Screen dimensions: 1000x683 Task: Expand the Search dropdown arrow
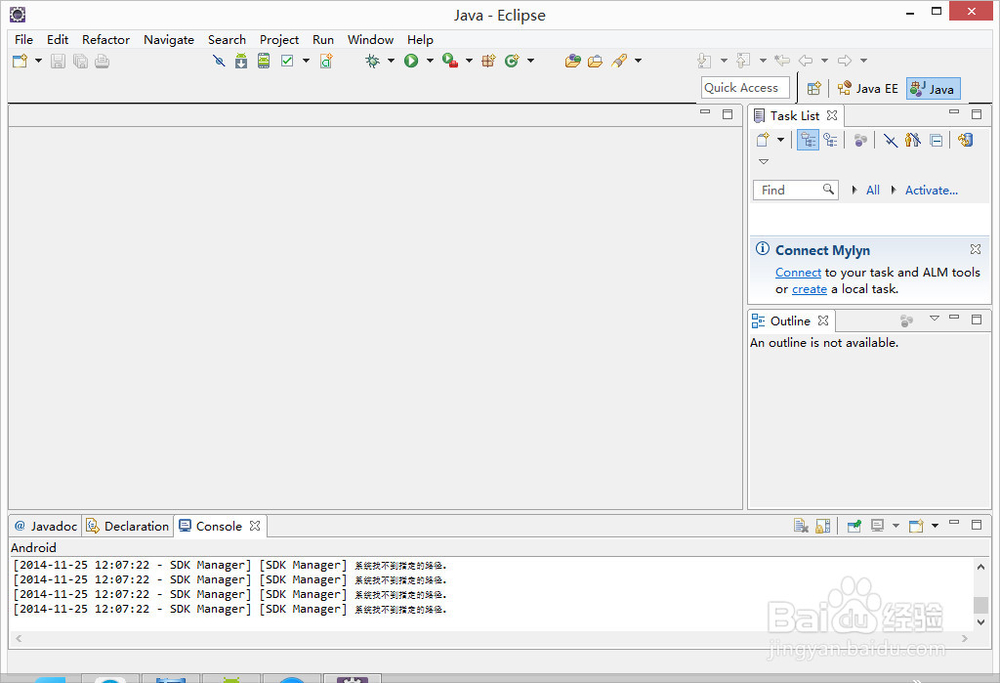tap(638, 61)
